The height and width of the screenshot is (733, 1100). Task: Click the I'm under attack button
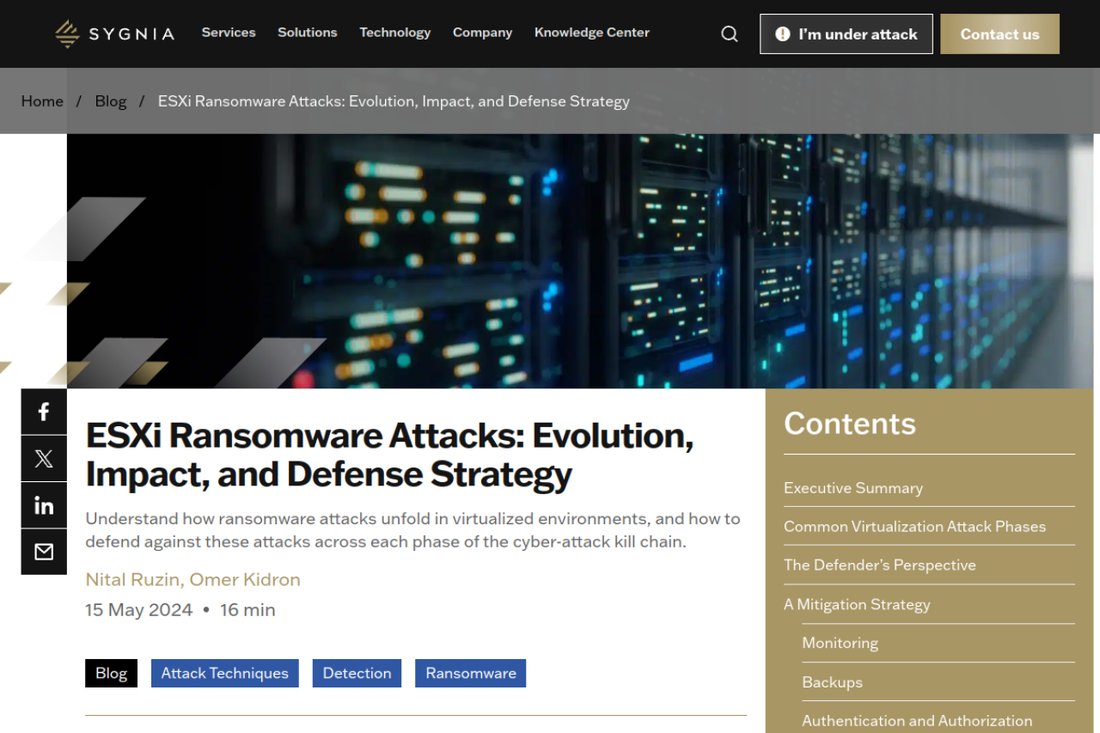coord(846,34)
